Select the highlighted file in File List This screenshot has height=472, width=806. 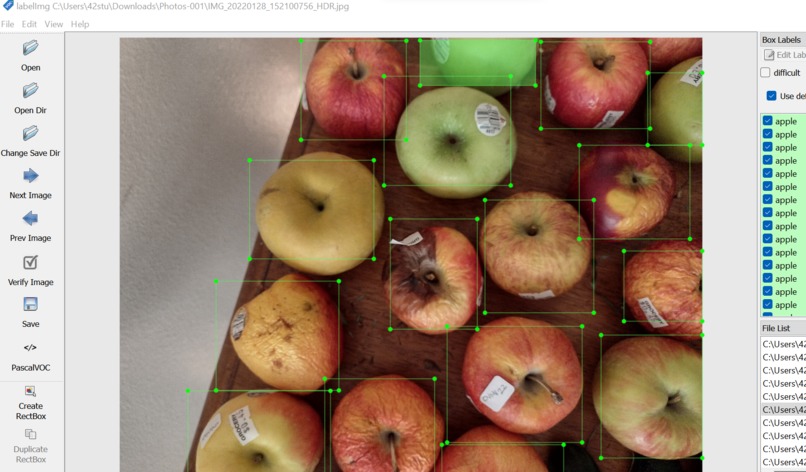pos(783,410)
